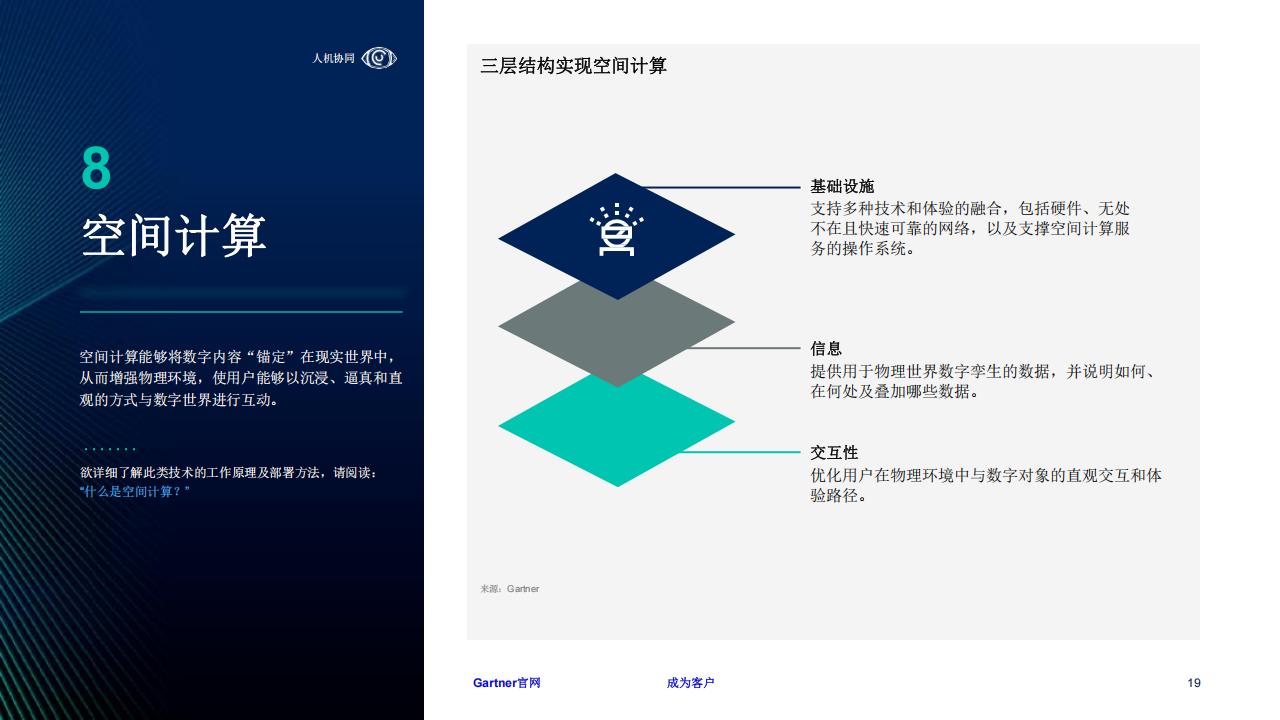Click the infrastructure icon in navy diamond
The image size is (1280, 720).
[616, 230]
